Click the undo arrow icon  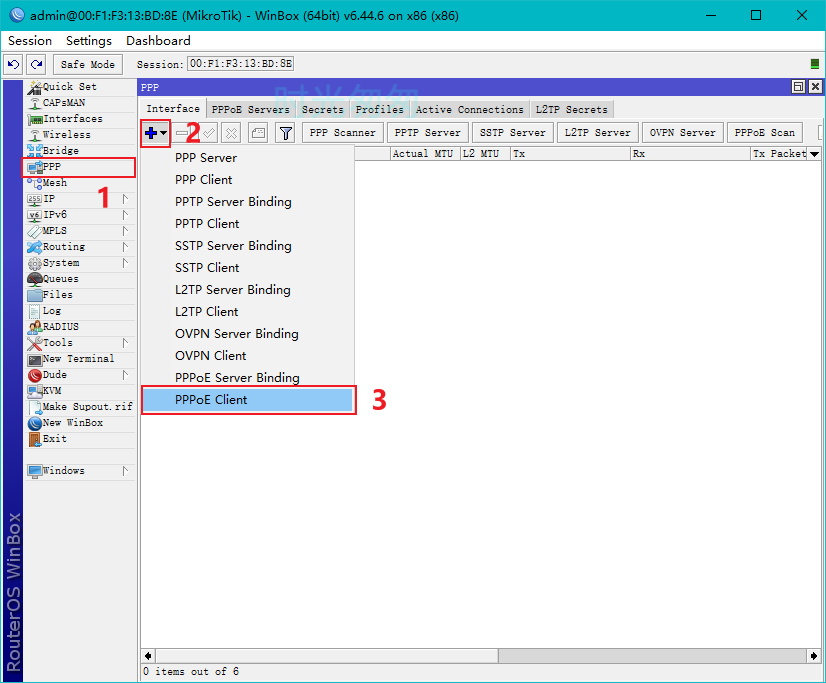tap(13, 64)
